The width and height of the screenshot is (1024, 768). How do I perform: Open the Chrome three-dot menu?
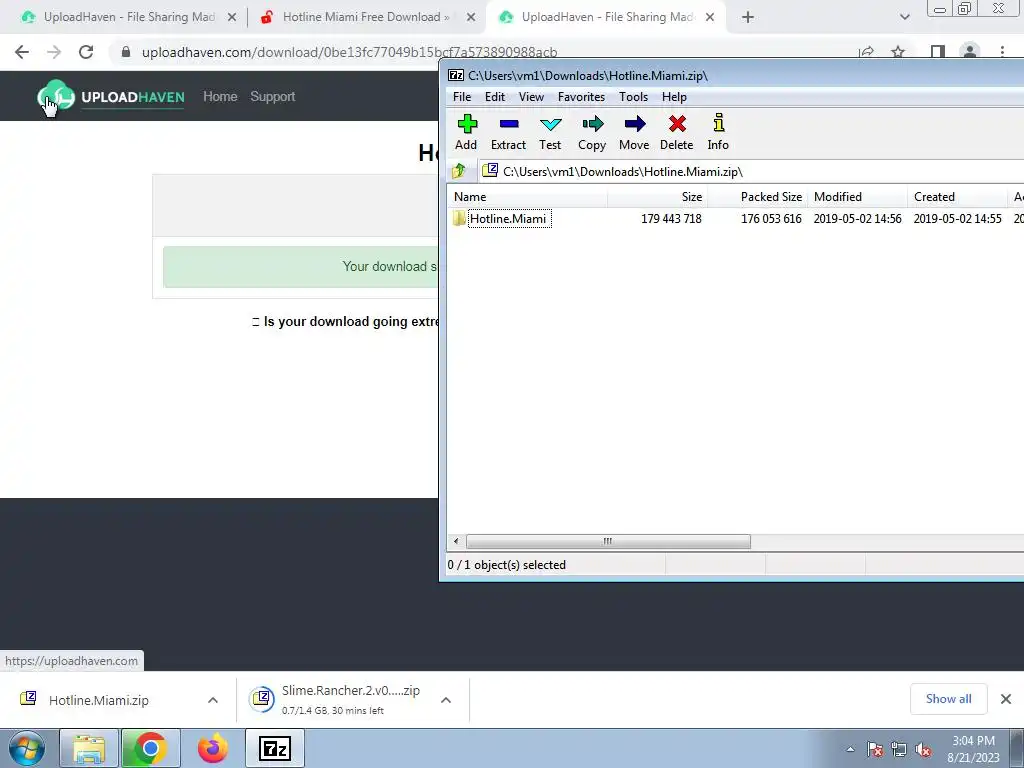1002,52
